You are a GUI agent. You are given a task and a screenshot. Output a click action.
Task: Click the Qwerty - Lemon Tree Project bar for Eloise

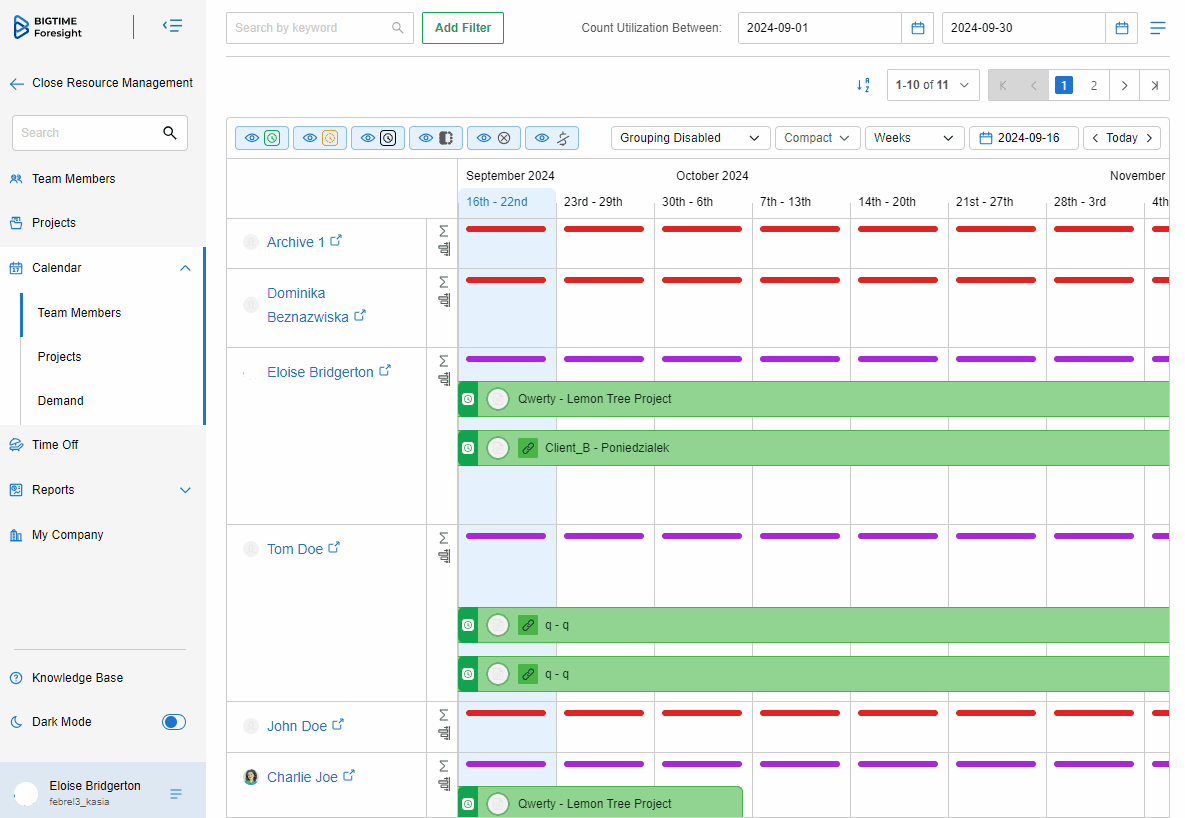pos(800,399)
